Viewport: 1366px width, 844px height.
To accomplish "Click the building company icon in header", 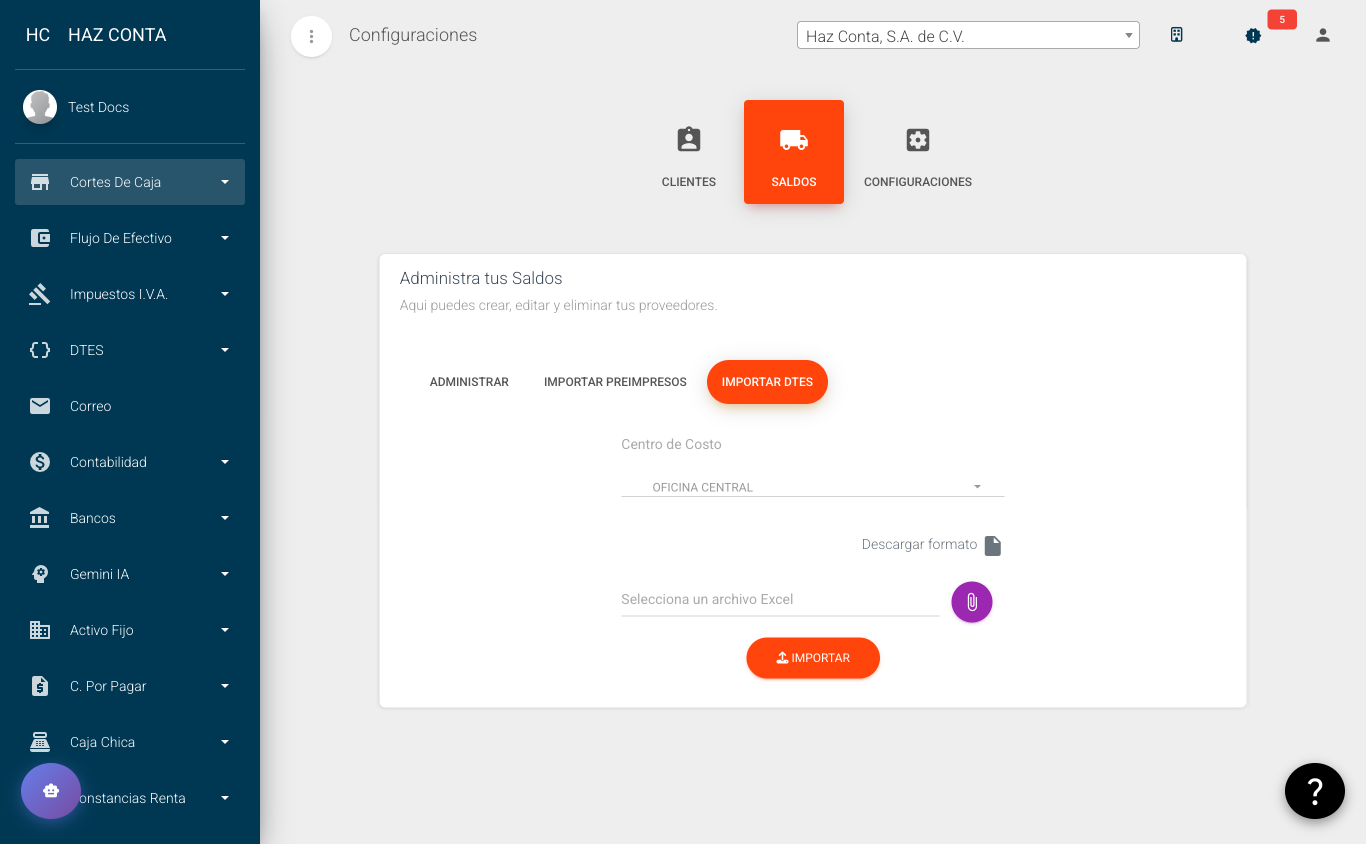I will tap(1177, 36).
